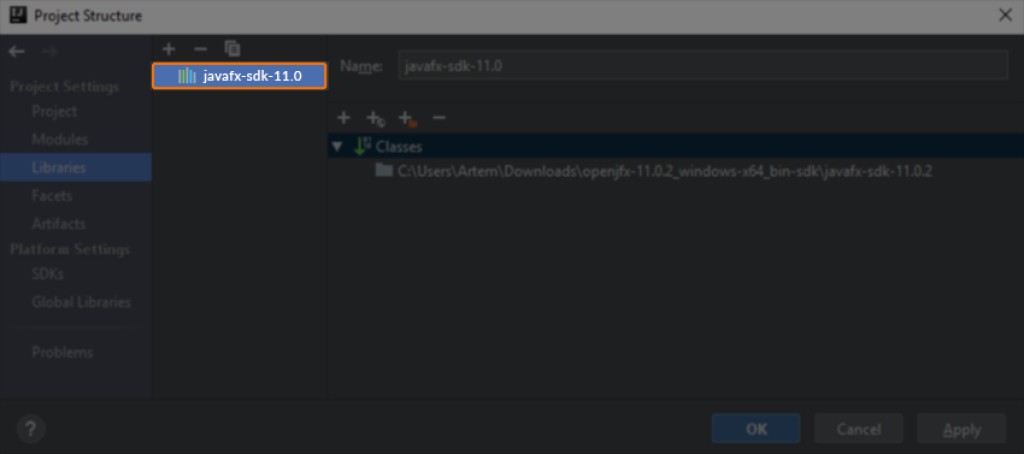Add a new project library with plus icon
1024x454 pixels.
coord(169,48)
